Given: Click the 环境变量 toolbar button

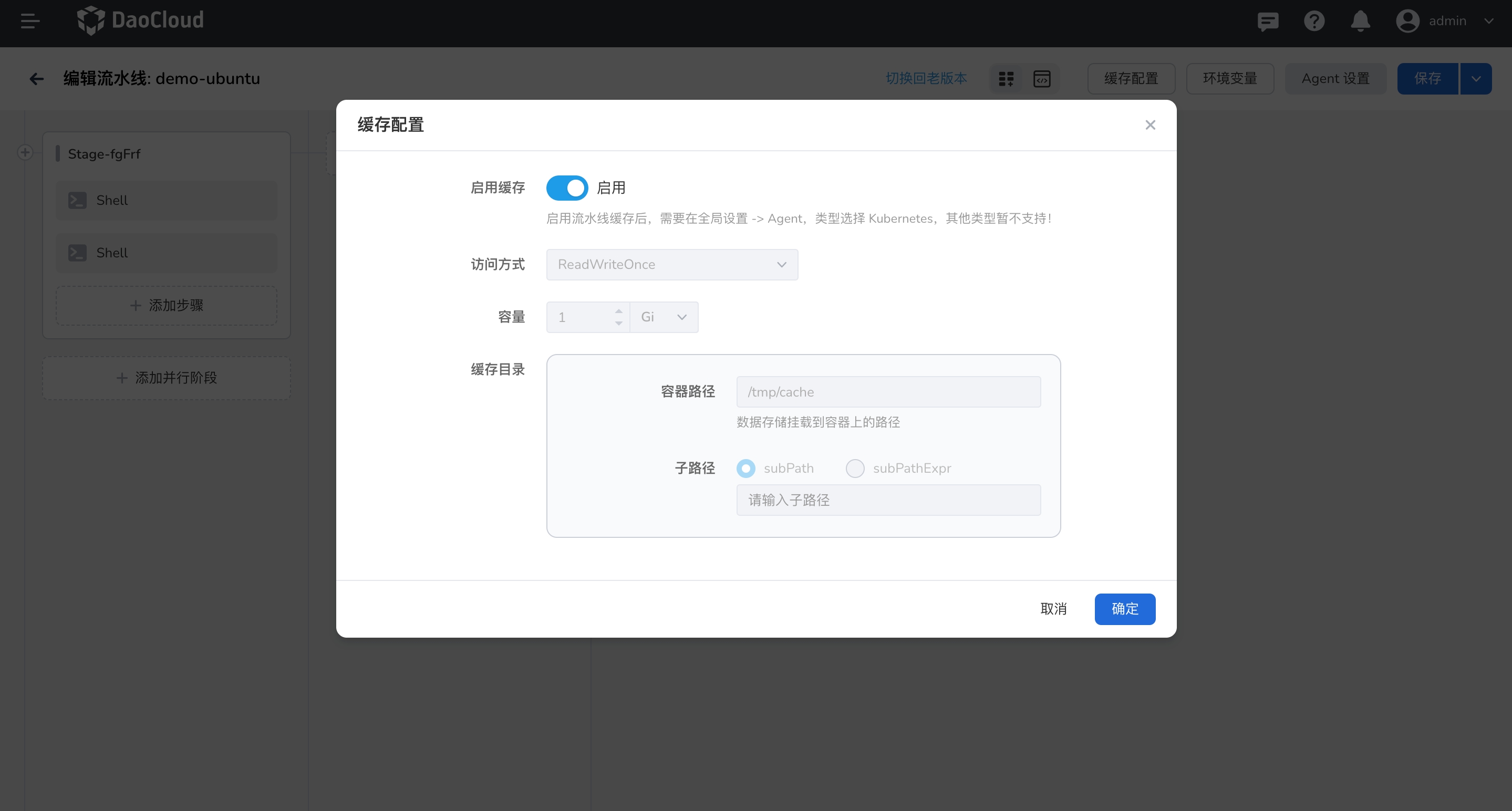Looking at the screenshot, I should click(x=1230, y=79).
